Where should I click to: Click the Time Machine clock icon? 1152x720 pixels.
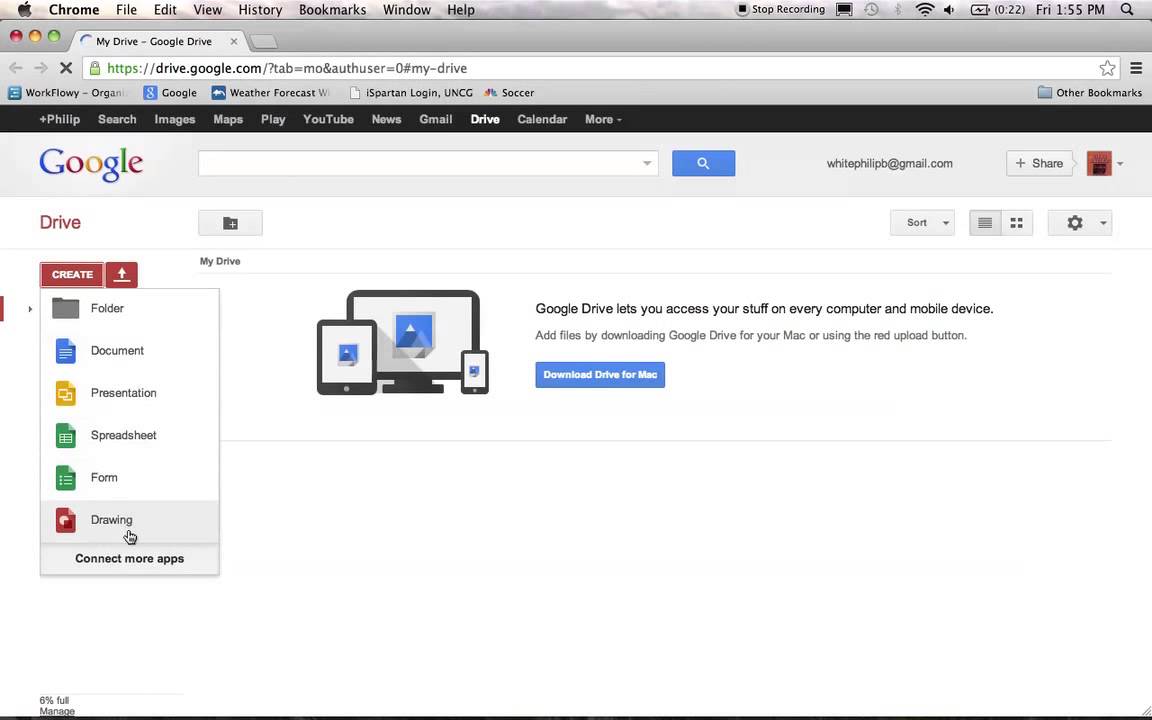point(871,10)
